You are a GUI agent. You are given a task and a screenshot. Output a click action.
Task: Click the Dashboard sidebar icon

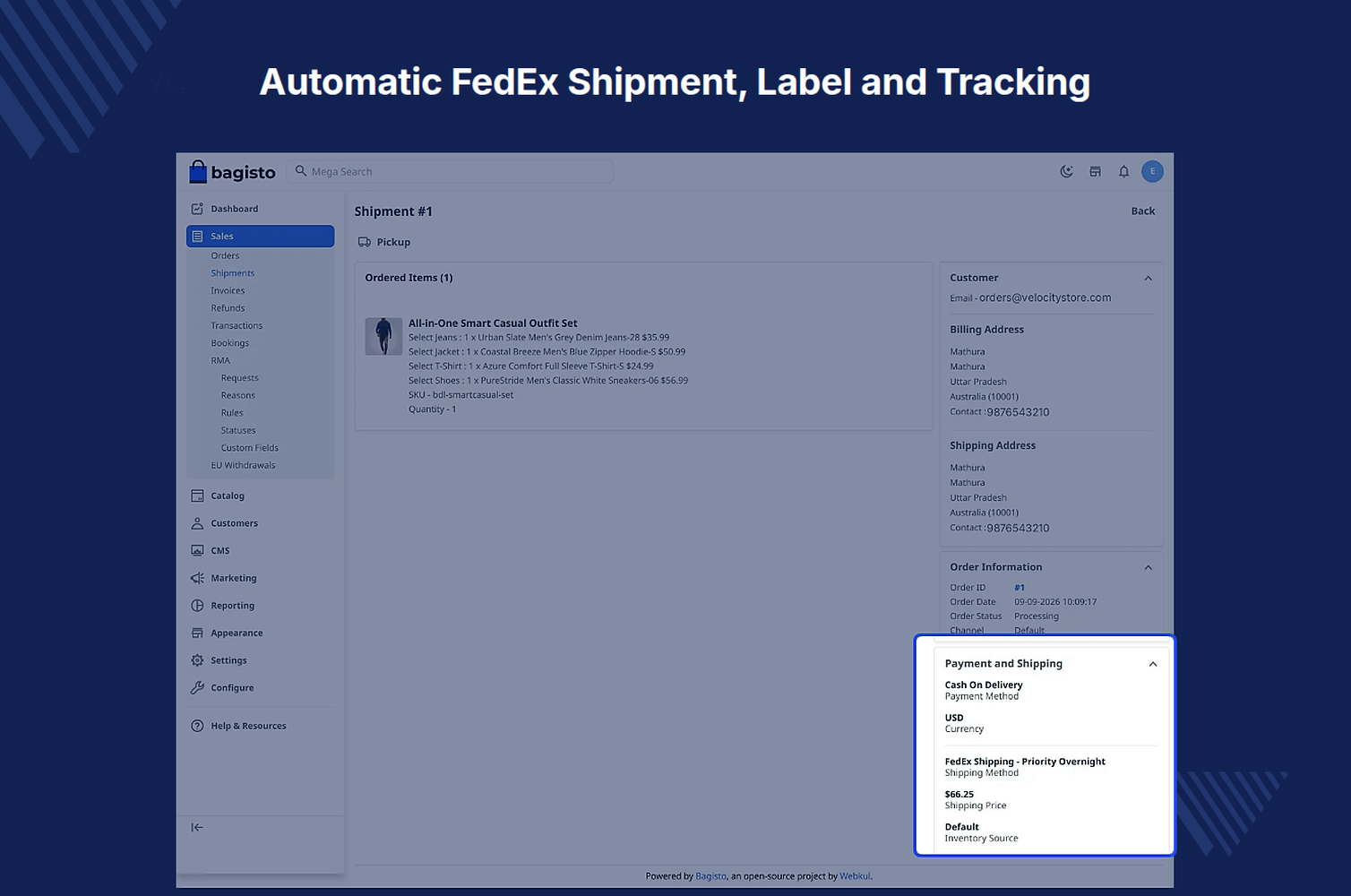tap(197, 209)
